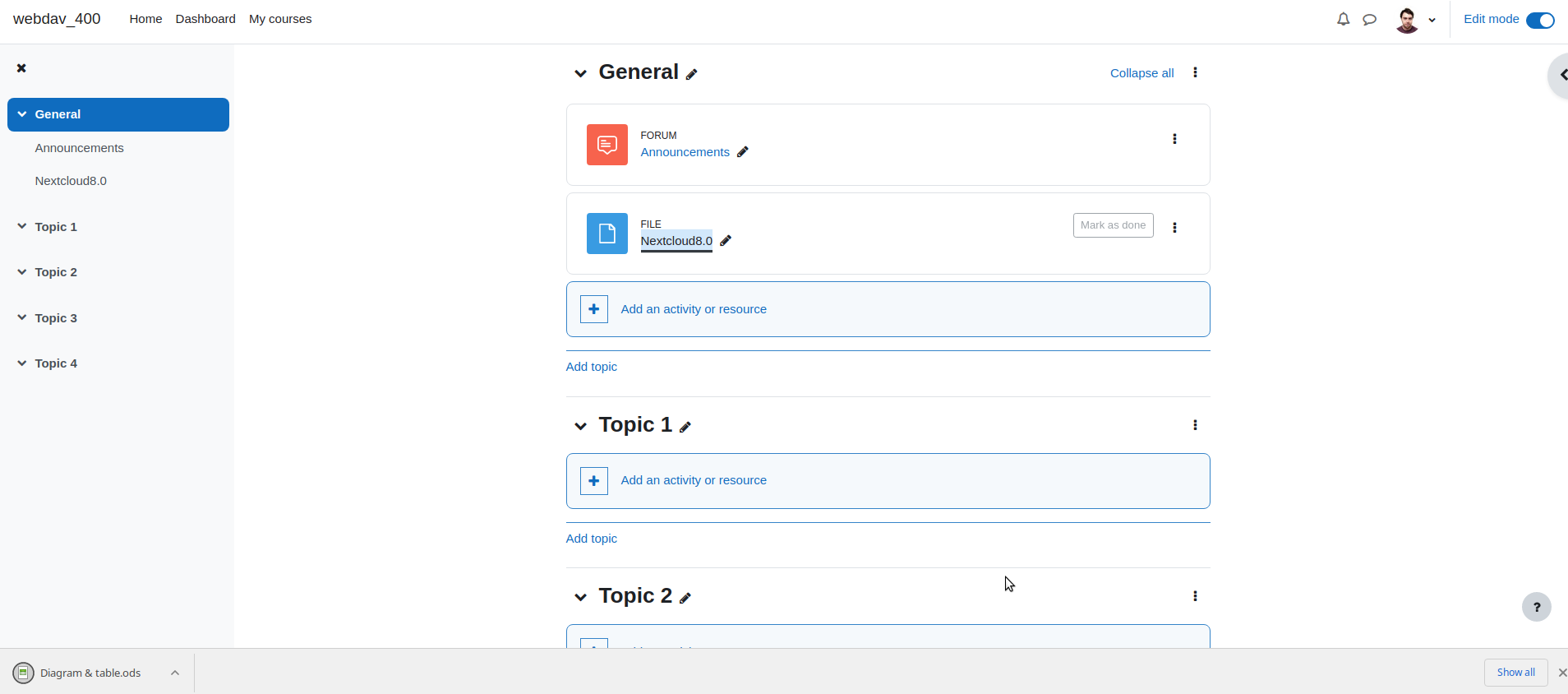1568x694 pixels.
Task: Click the help question mark button
Action: pos(1536,608)
